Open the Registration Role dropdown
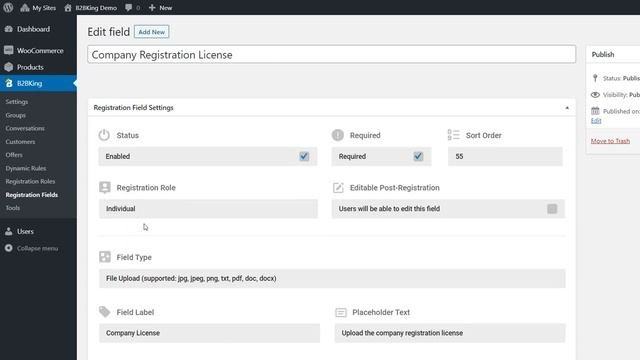This screenshot has height=360, width=640. (208, 209)
